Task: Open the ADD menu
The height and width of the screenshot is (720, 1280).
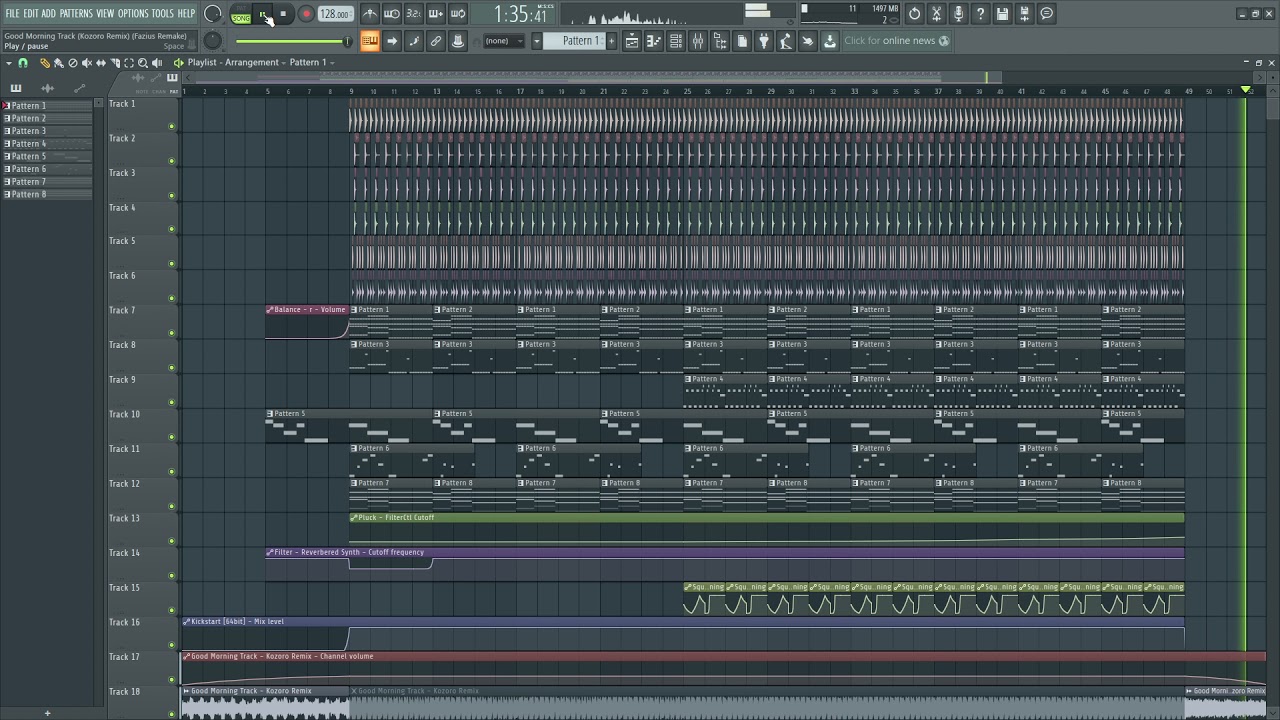Action: click(x=48, y=13)
